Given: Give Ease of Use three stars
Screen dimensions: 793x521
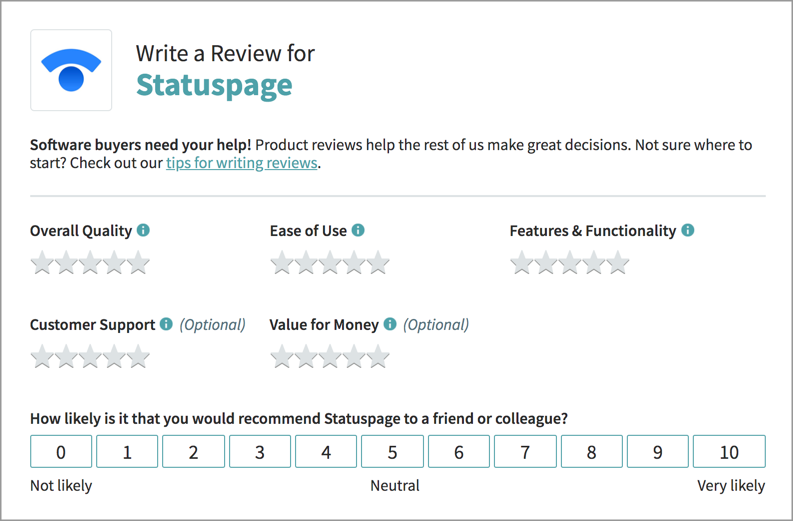Looking at the screenshot, I should 330,263.
